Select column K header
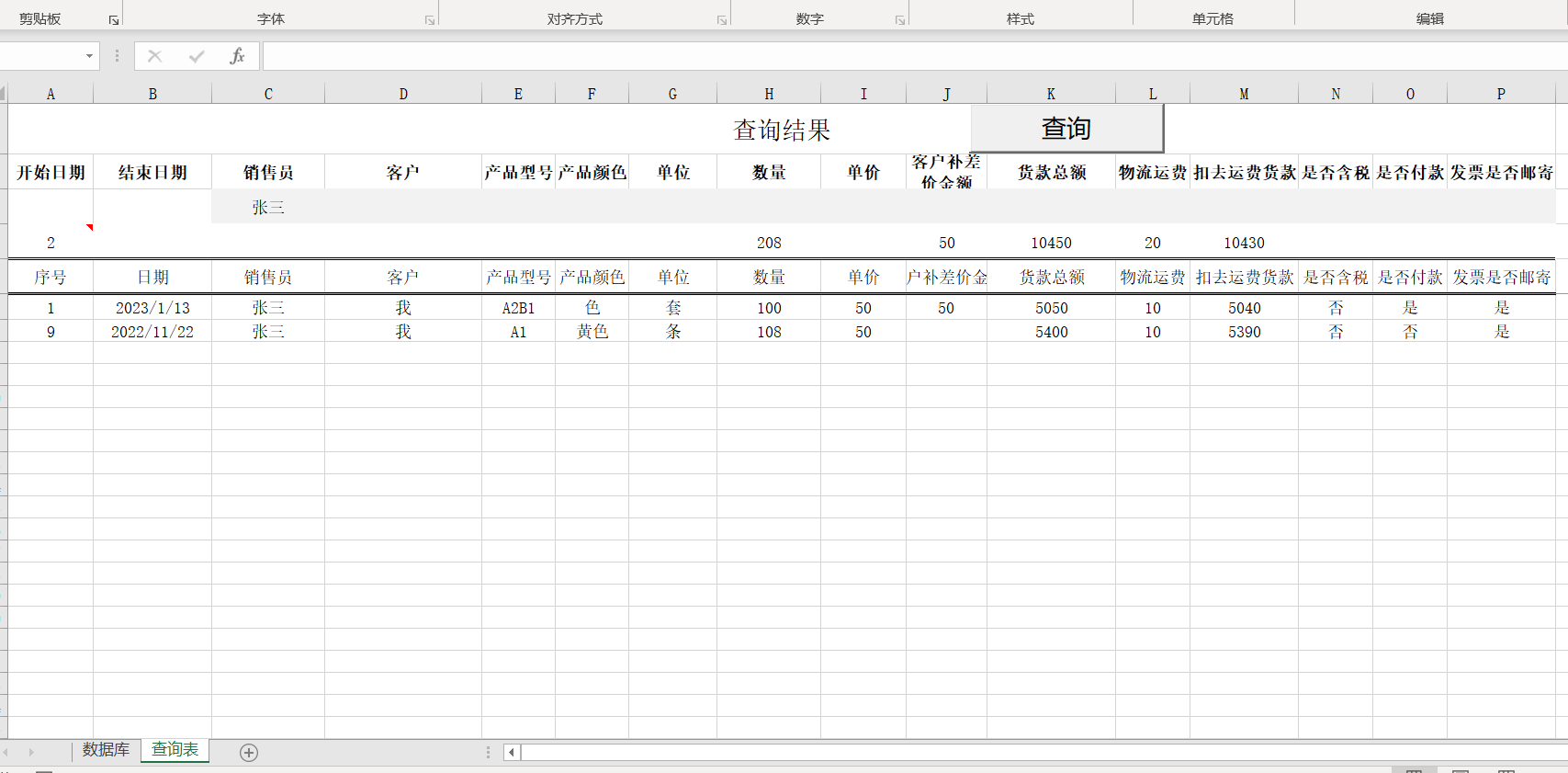This screenshot has width=1568, height=773. (x=1051, y=94)
